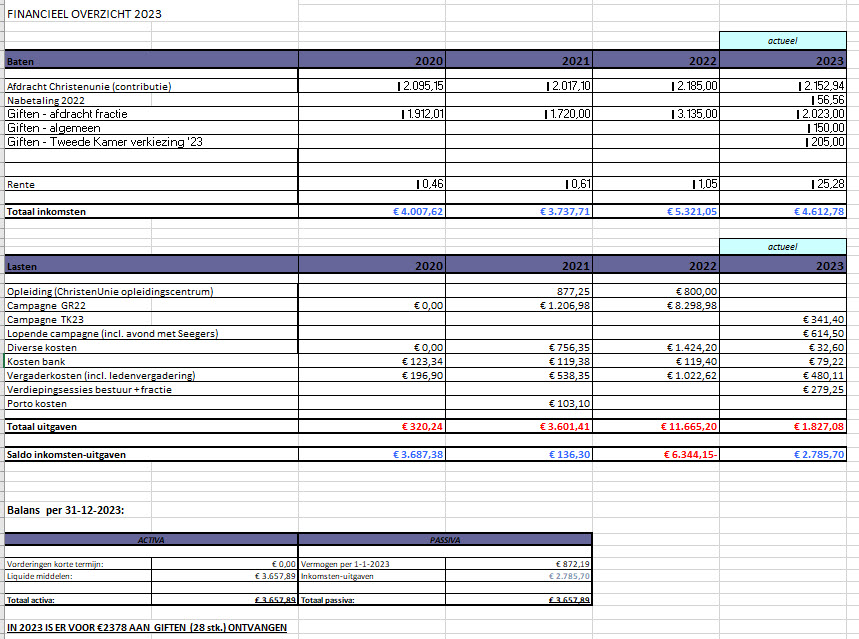Click 'Verdiepingsessies bestuur + fractie' label

click(x=89, y=390)
